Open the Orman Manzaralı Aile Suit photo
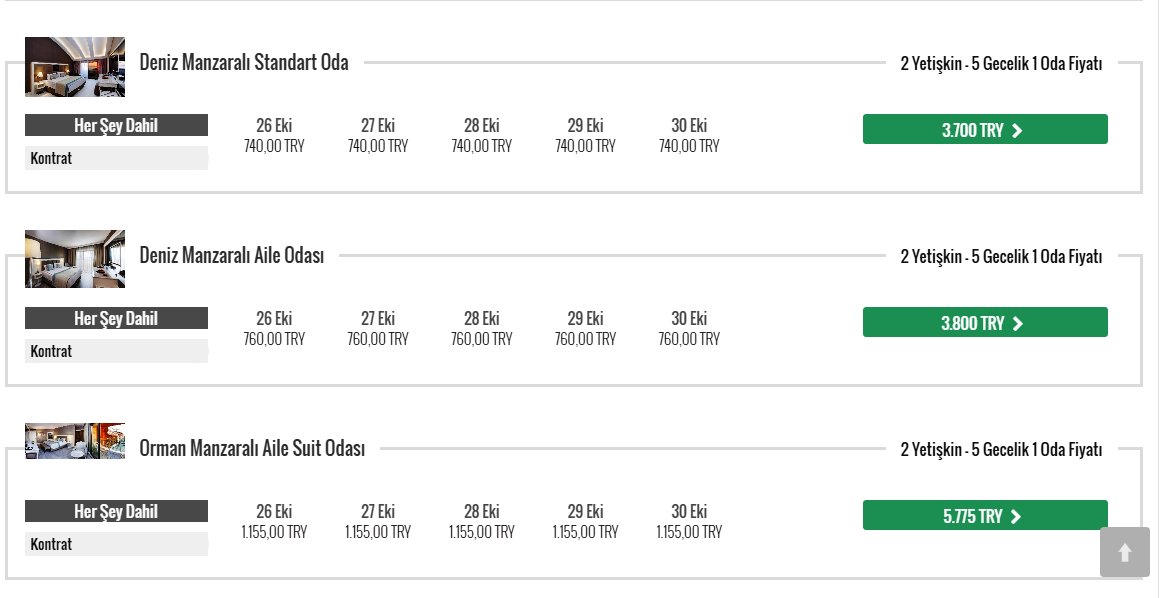Image resolution: width=1159 pixels, height=598 pixels. pos(75,441)
